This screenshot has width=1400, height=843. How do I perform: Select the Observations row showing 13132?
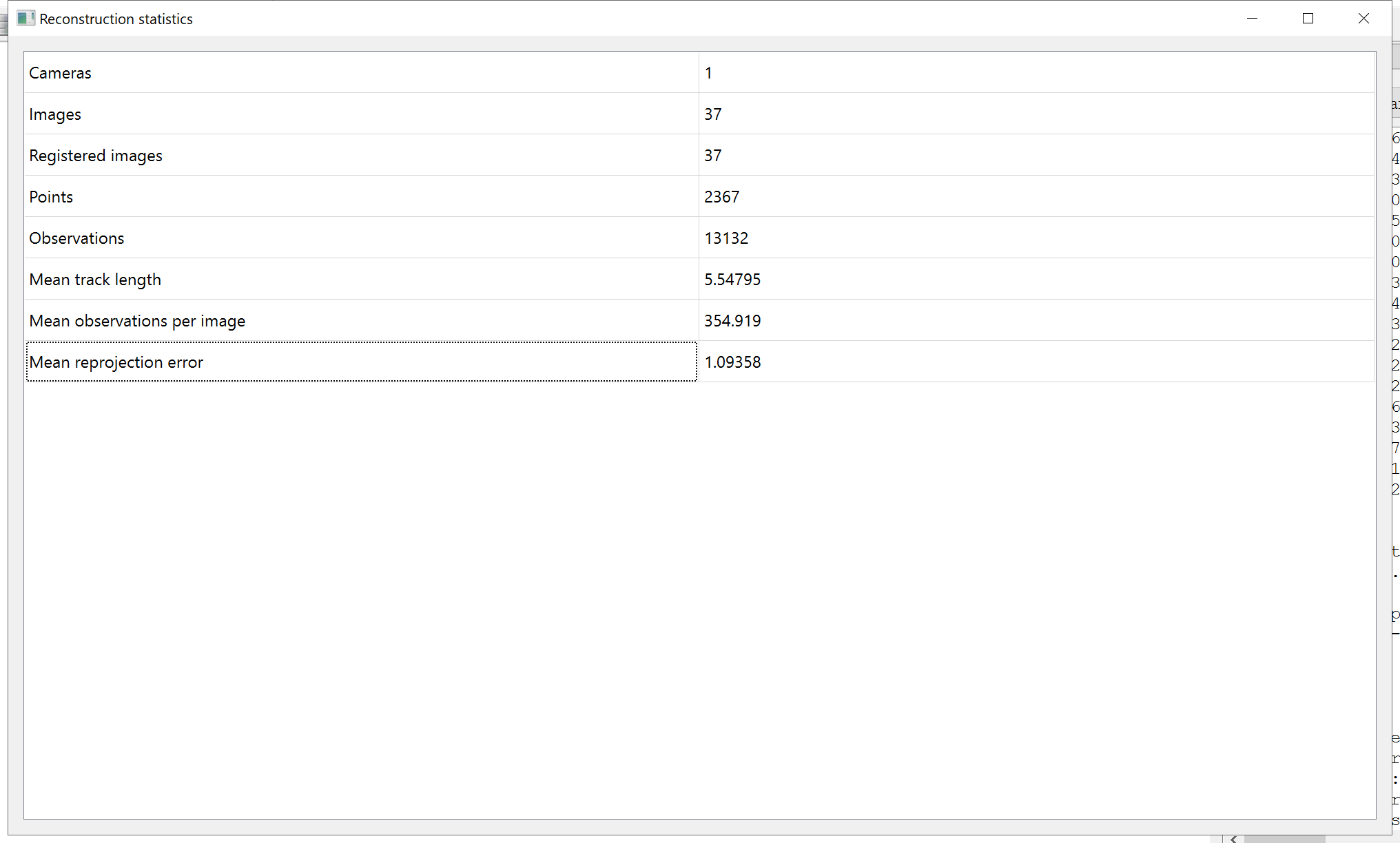click(276, 238)
